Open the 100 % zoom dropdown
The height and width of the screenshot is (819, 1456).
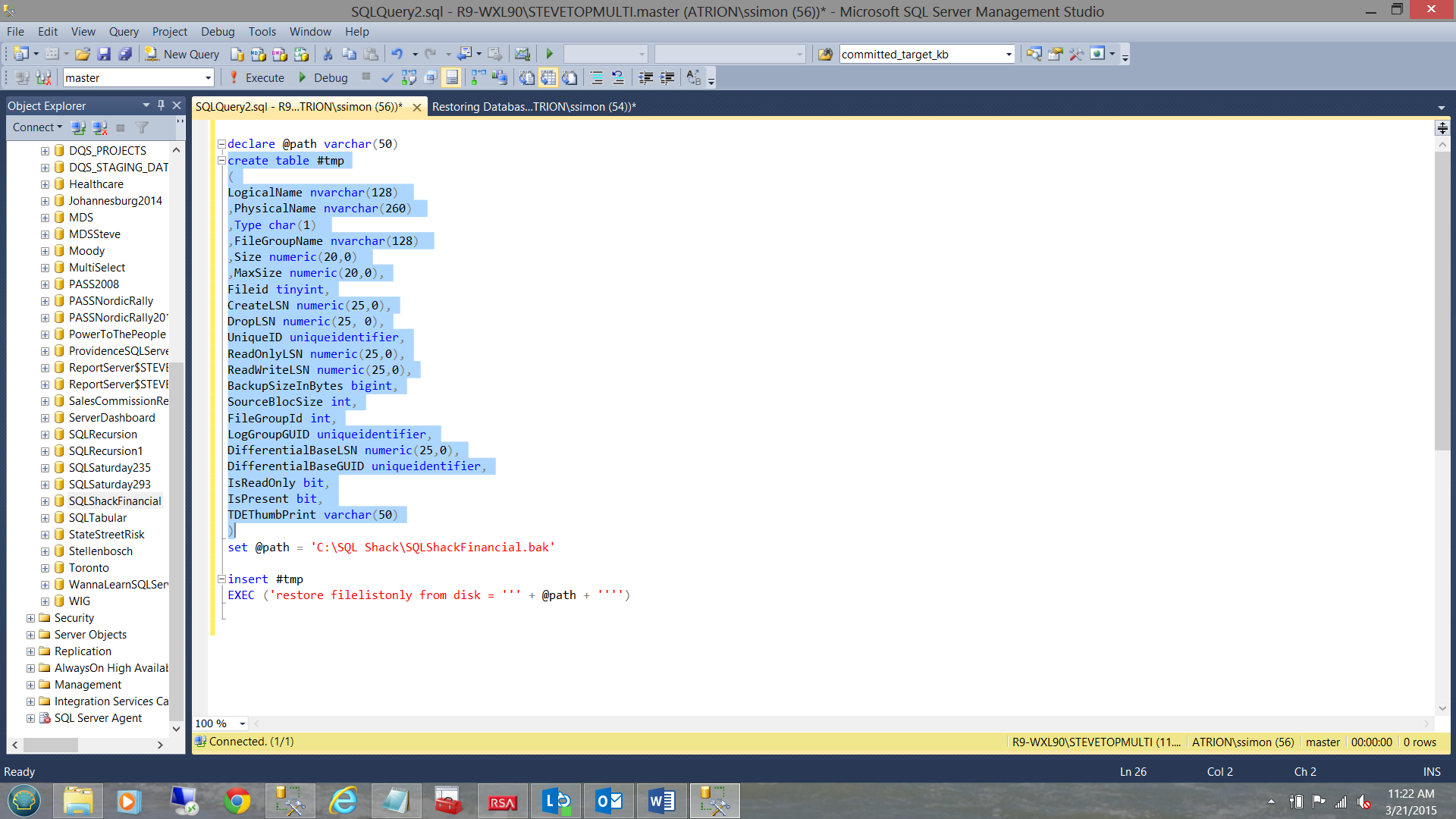(x=243, y=723)
